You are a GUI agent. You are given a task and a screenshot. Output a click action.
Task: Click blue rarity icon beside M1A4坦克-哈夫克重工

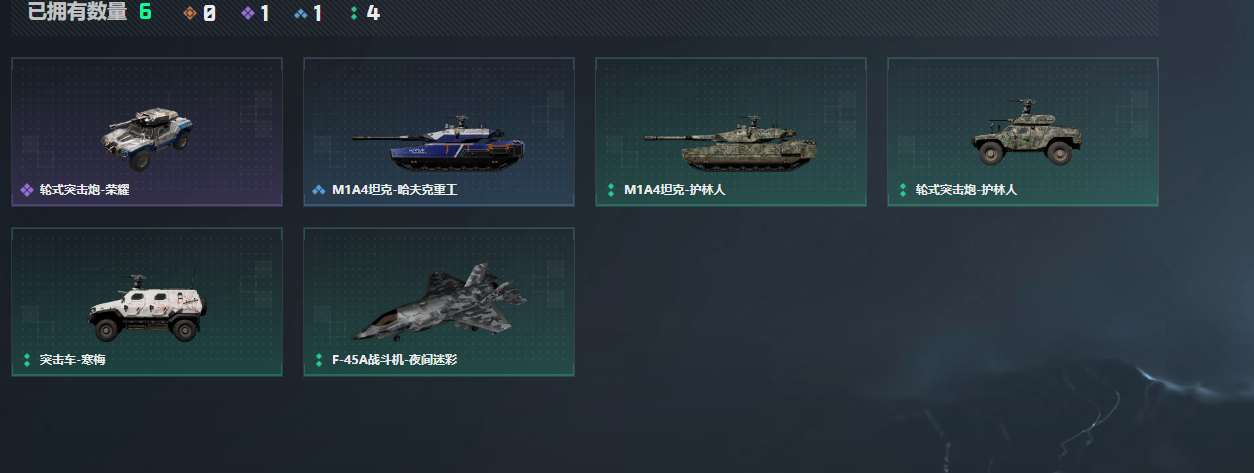(x=318, y=189)
